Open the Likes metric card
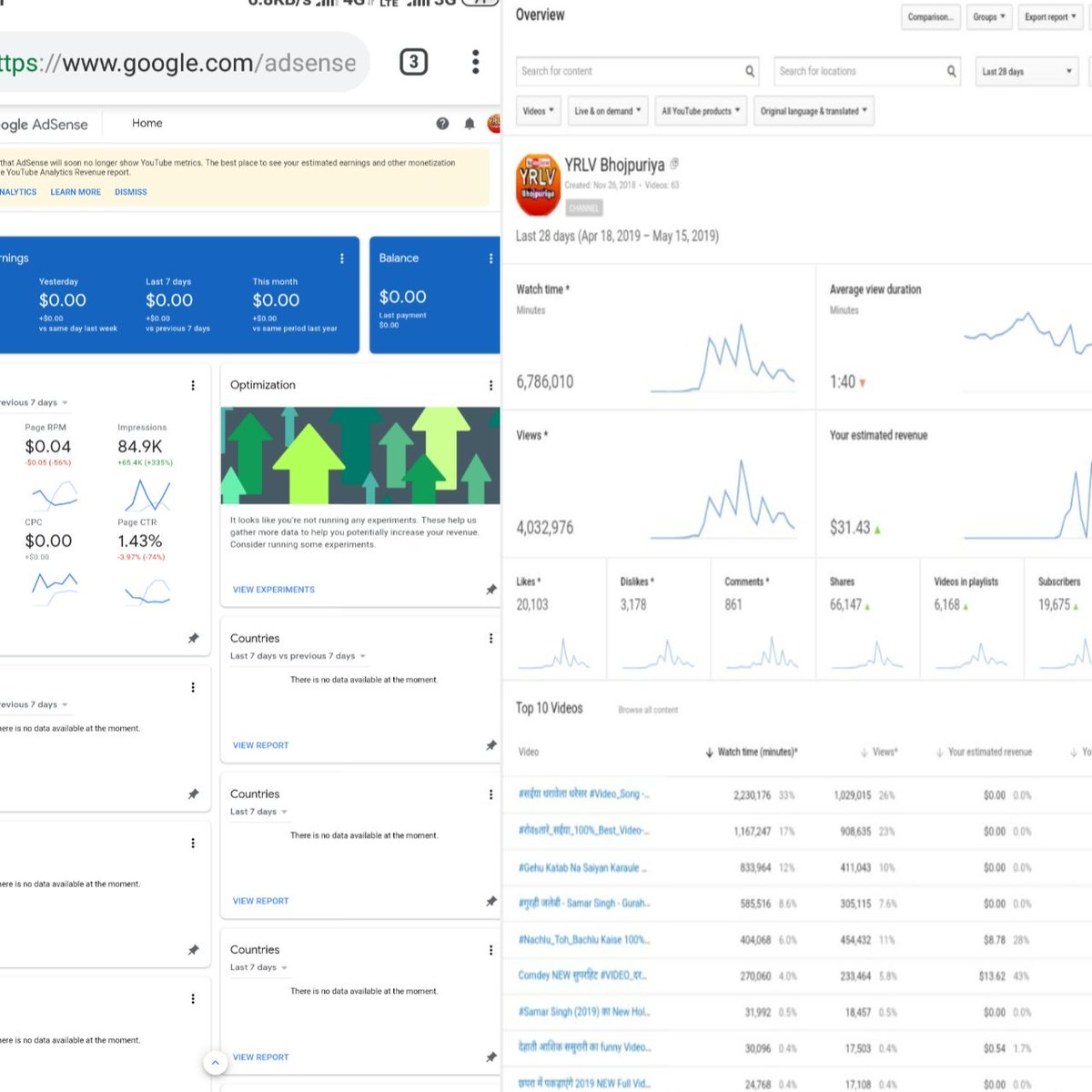 [x=554, y=619]
